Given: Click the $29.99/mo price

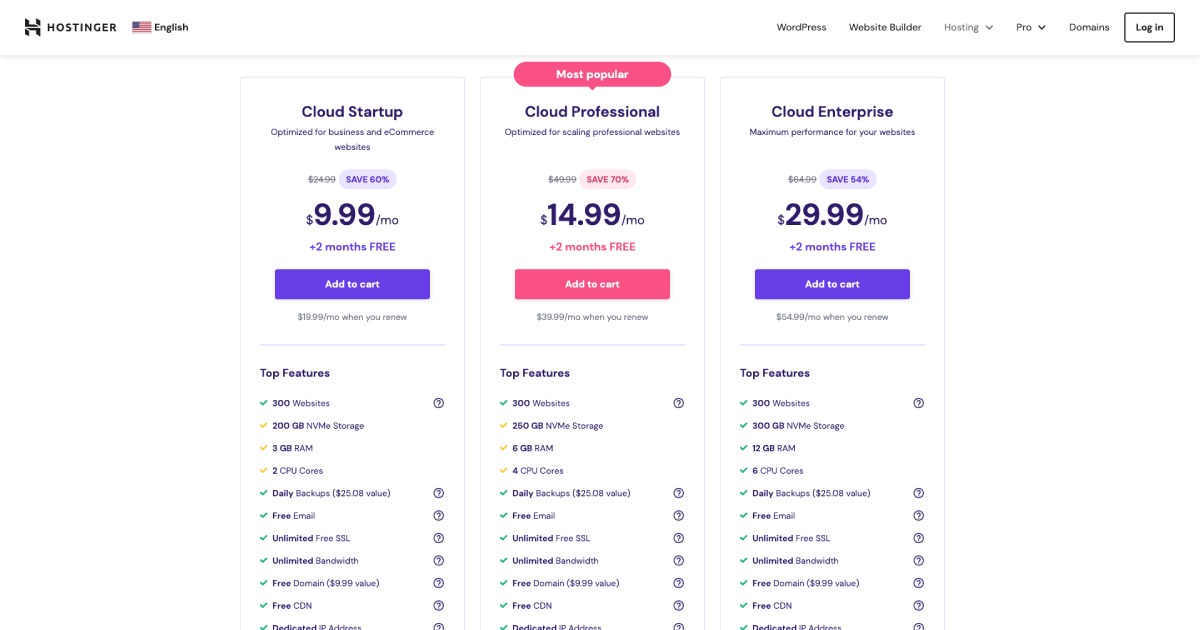Looking at the screenshot, I should tap(832, 216).
